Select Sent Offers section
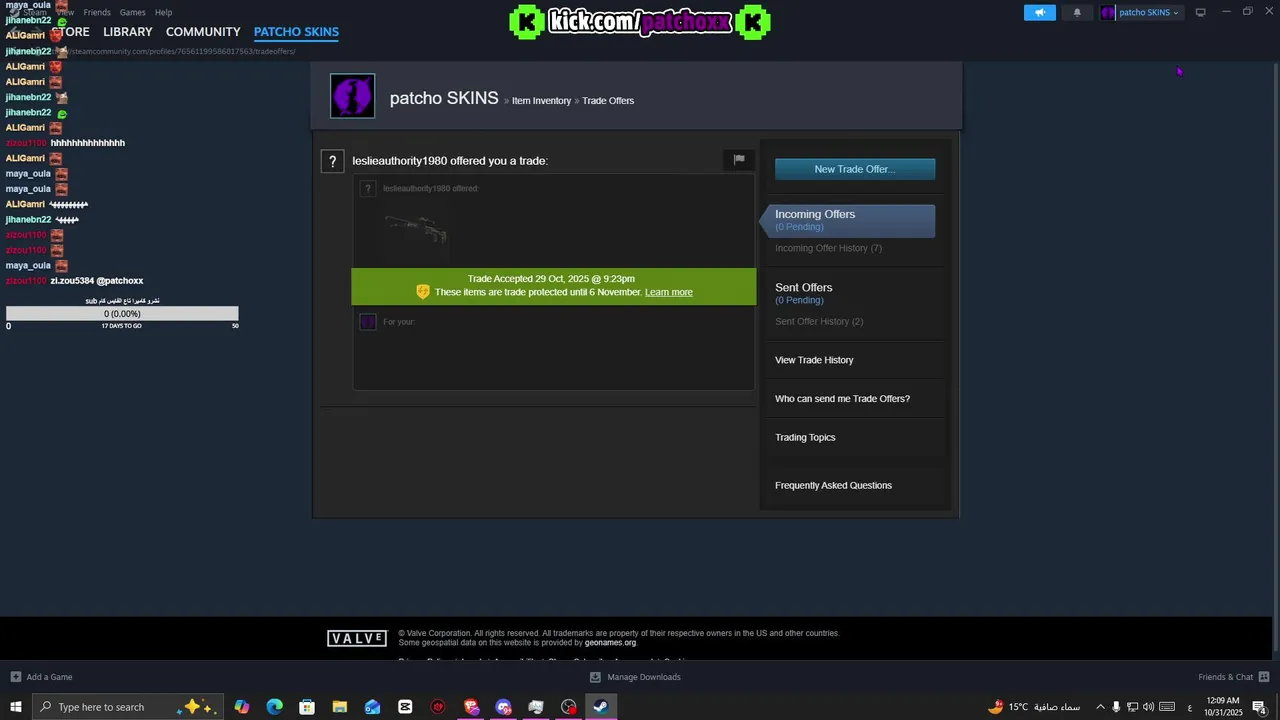Image resolution: width=1280 pixels, height=720 pixels. (x=804, y=288)
